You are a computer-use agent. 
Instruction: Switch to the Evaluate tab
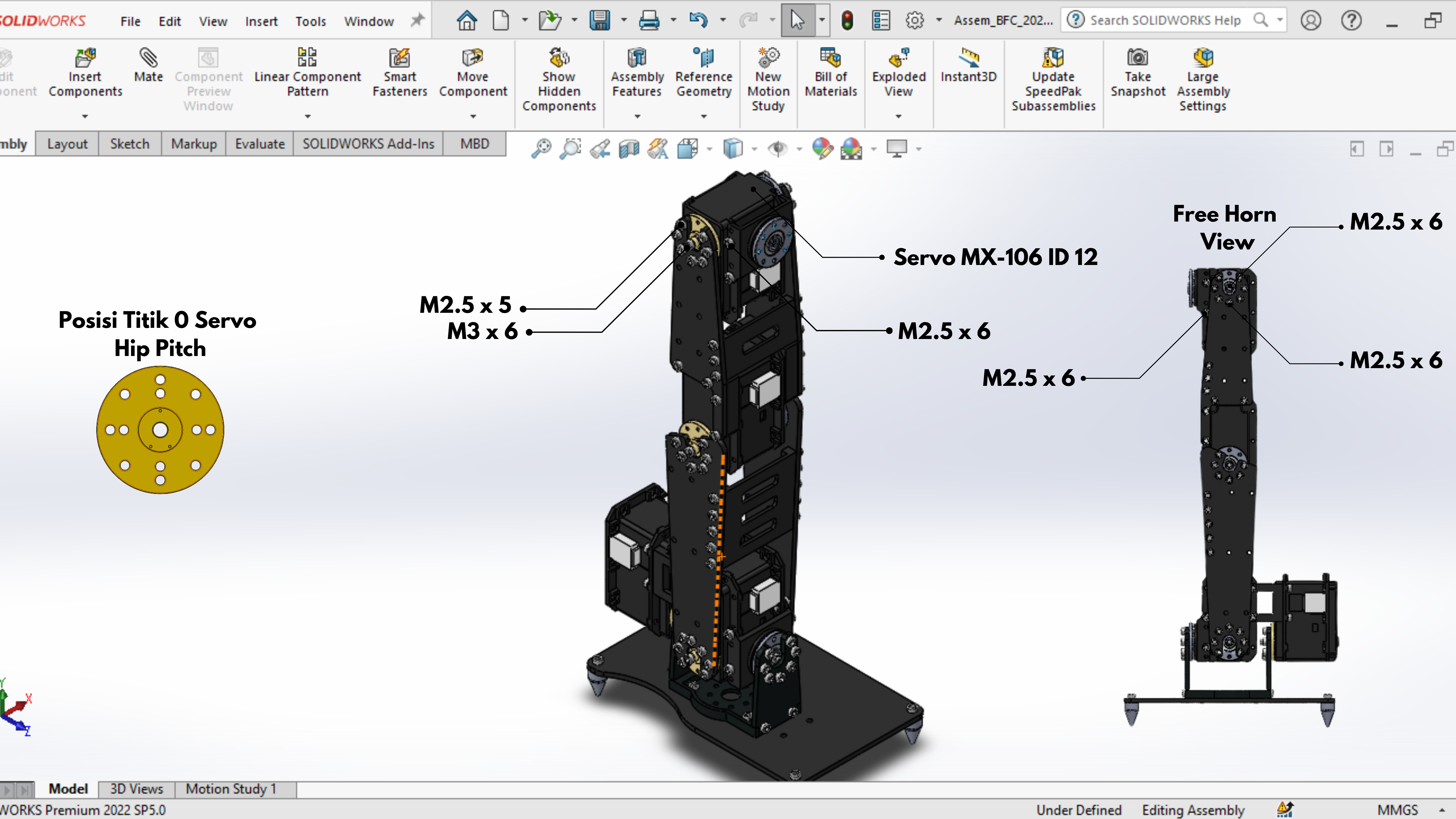(x=260, y=144)
